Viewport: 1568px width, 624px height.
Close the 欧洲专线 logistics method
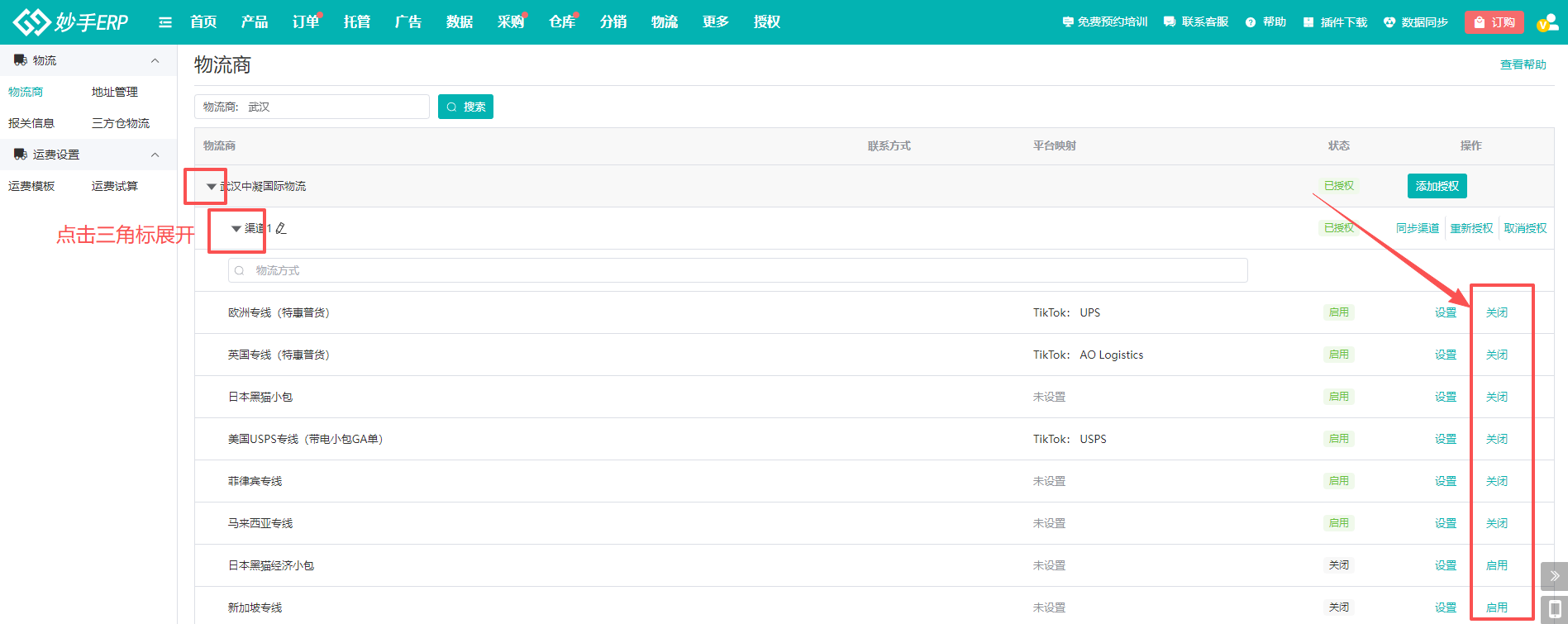pyautogui.click(x=1496, y=312)
